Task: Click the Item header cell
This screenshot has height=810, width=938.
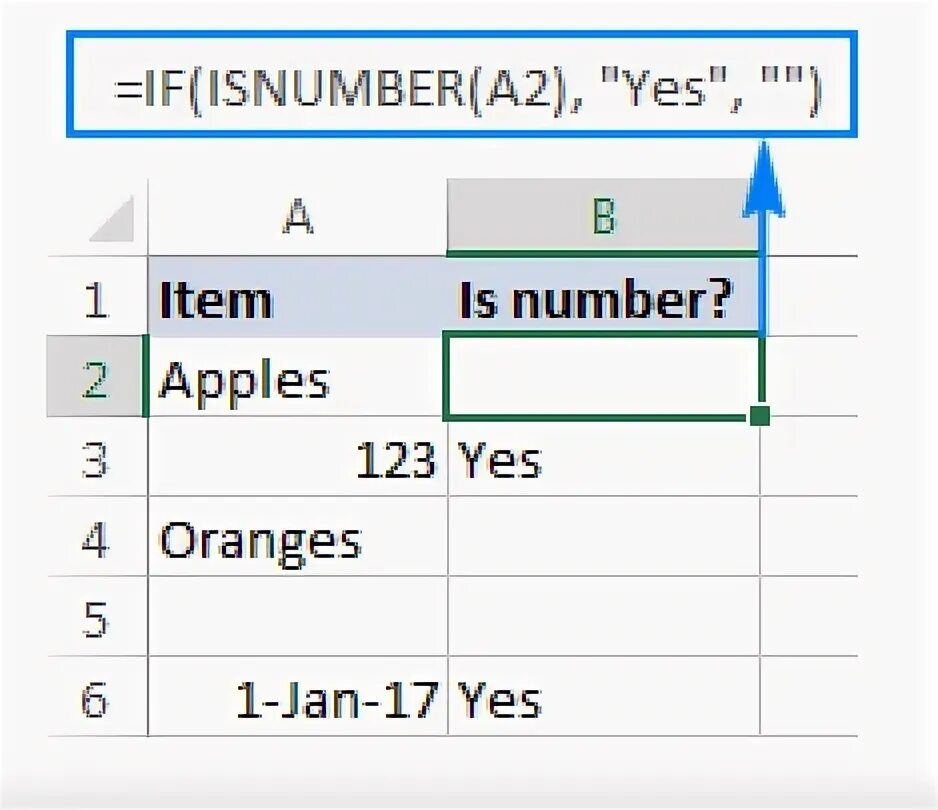Action: tap(297, 297)
